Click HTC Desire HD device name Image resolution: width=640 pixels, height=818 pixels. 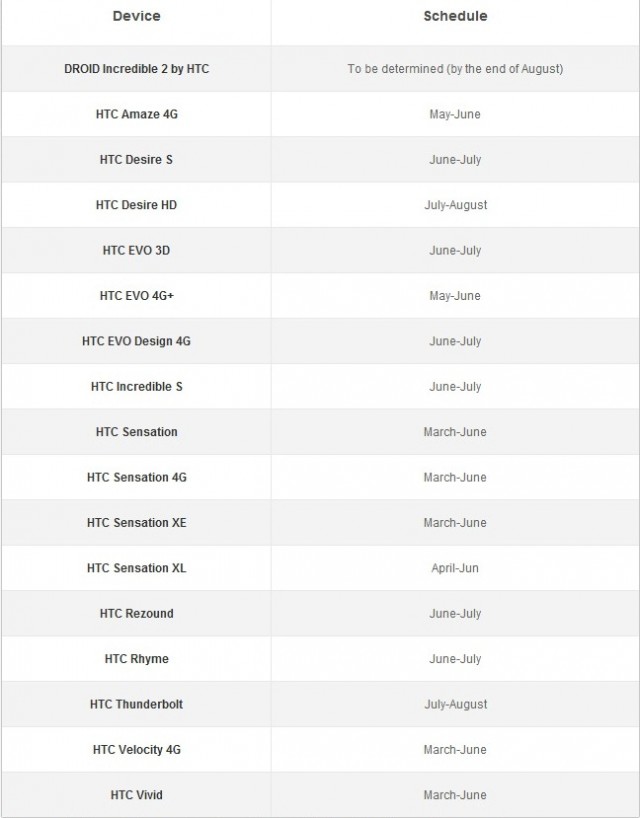(x=136, y=205)
